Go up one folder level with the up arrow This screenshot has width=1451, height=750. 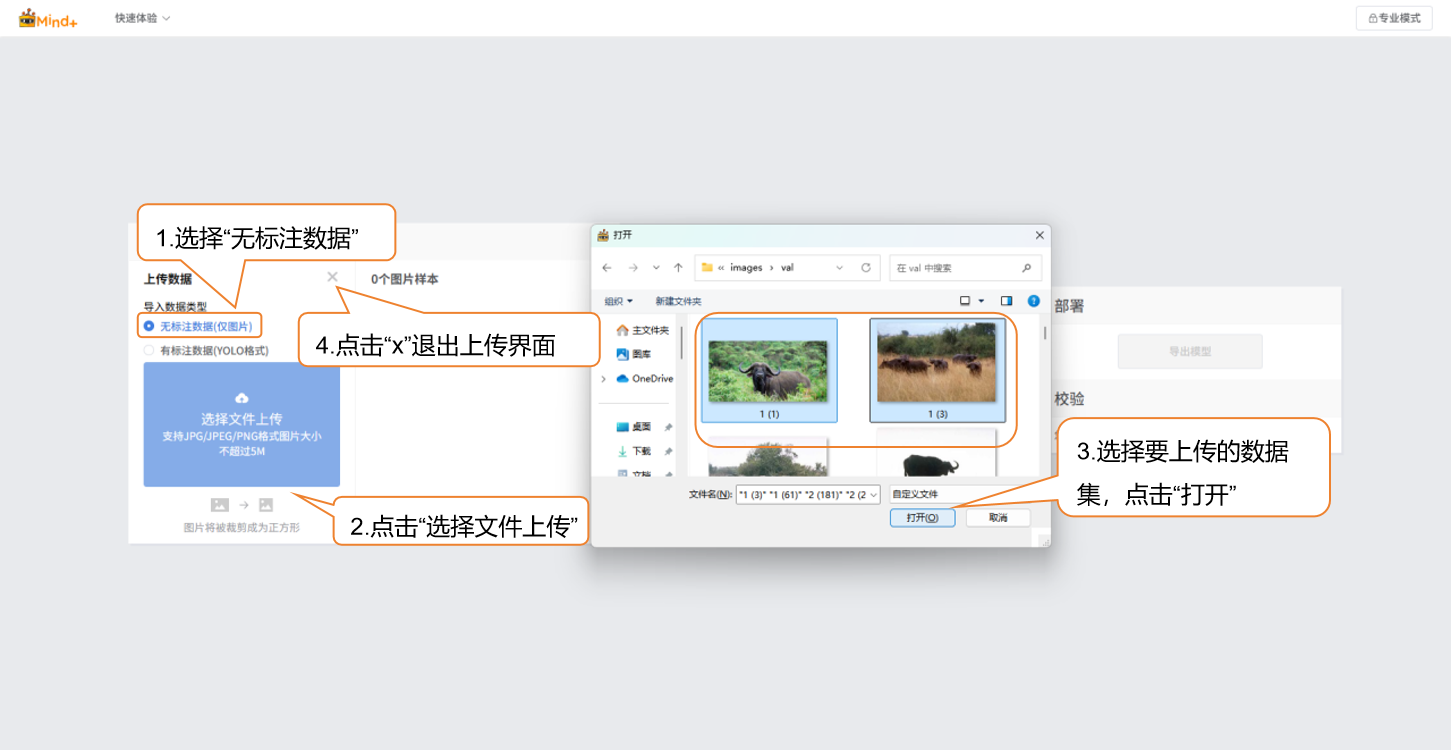[678, 268]
